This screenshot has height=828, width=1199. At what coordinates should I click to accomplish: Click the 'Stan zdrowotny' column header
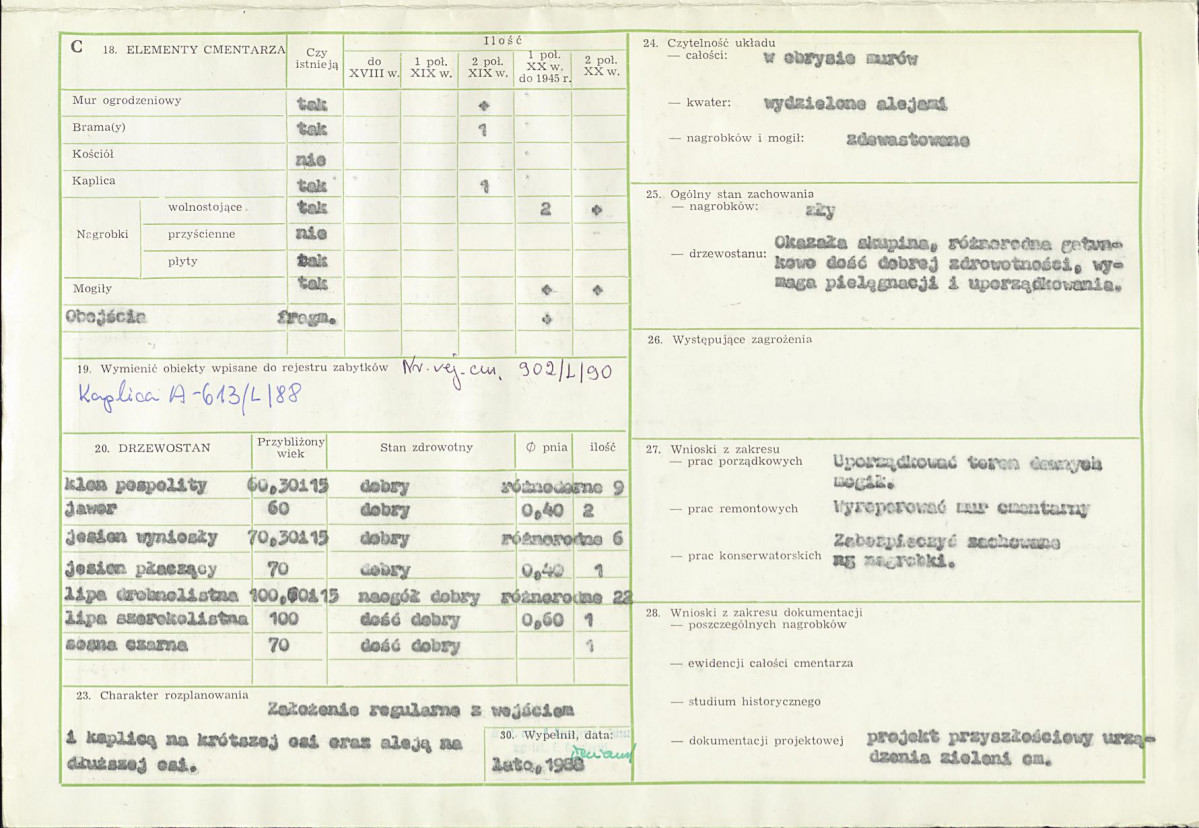coord(426,447)
